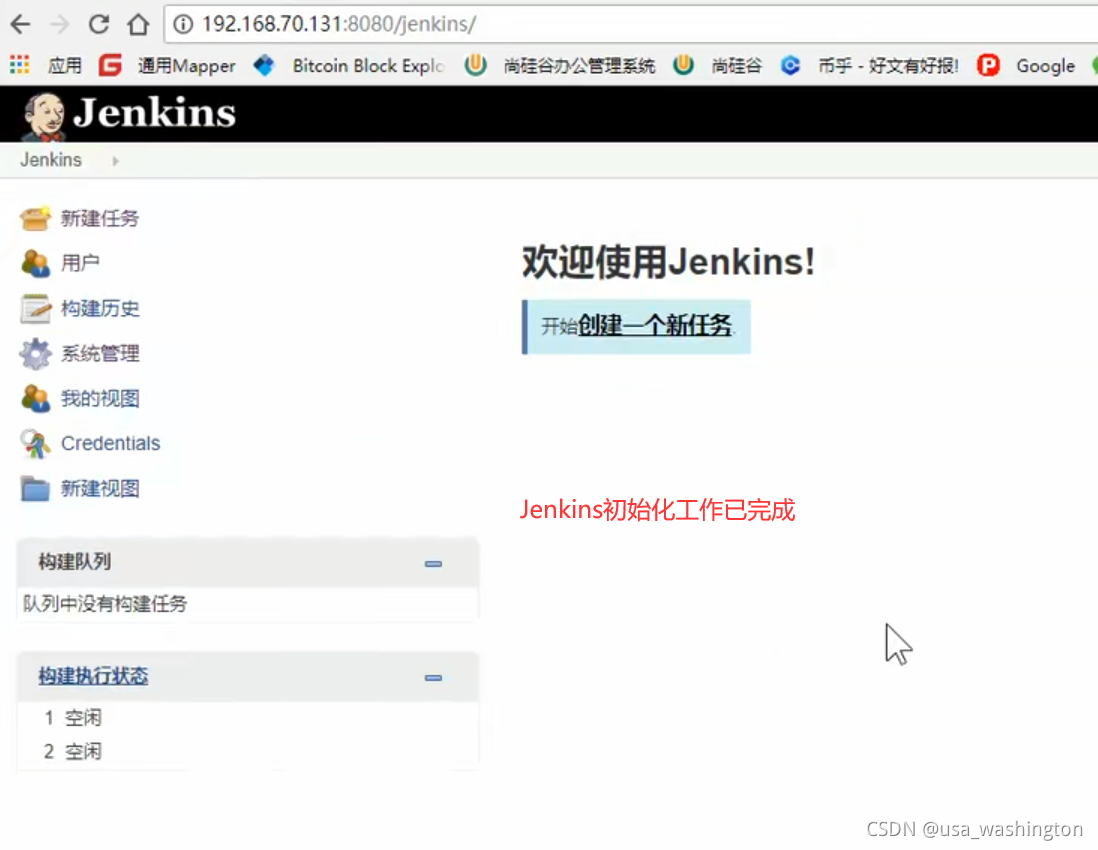This screenshot has width=1098, height=850.
Task: Click the site info icon in address bar
Action: 183,25
